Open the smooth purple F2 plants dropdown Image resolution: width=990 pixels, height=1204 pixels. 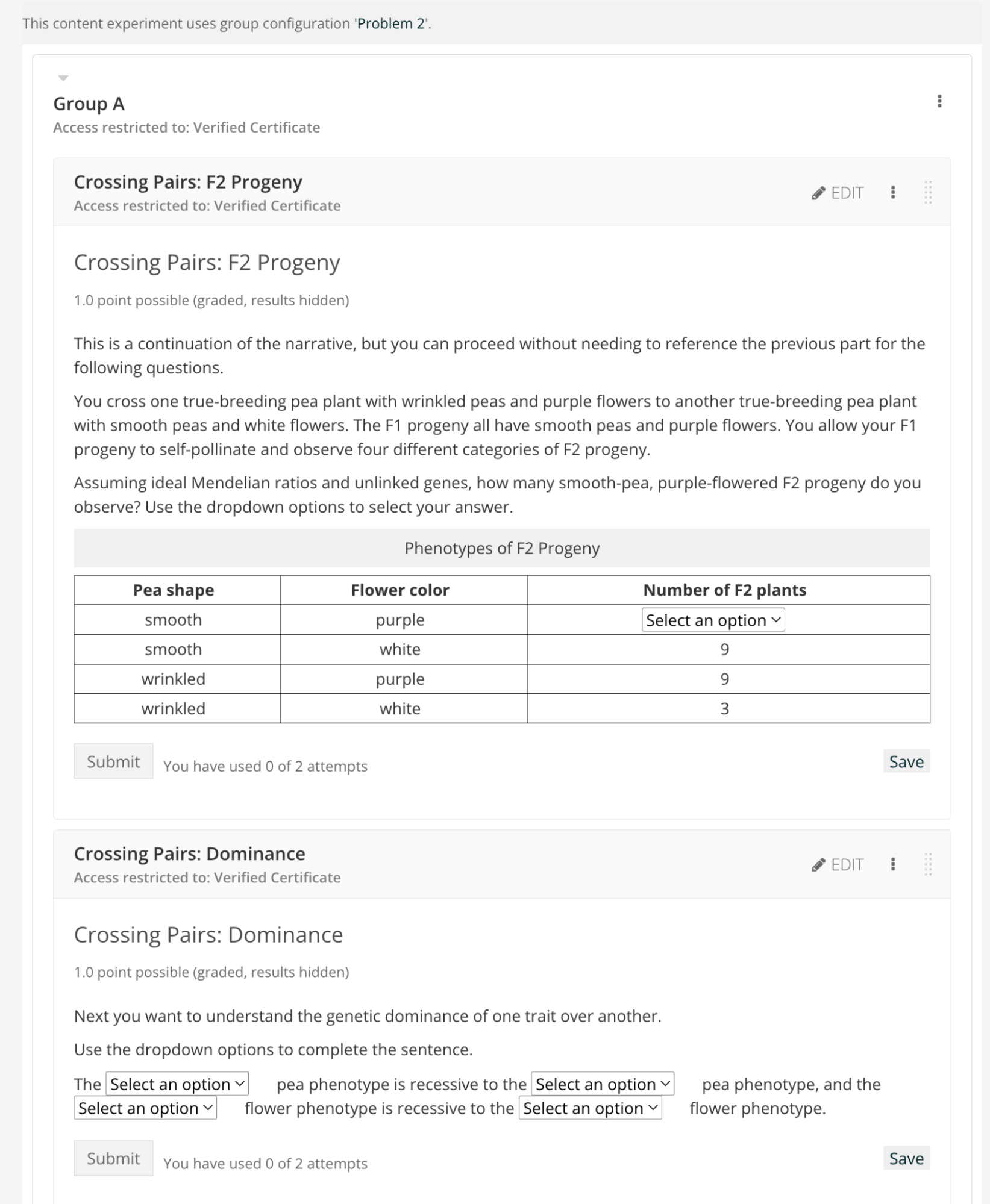coord(713,620)
